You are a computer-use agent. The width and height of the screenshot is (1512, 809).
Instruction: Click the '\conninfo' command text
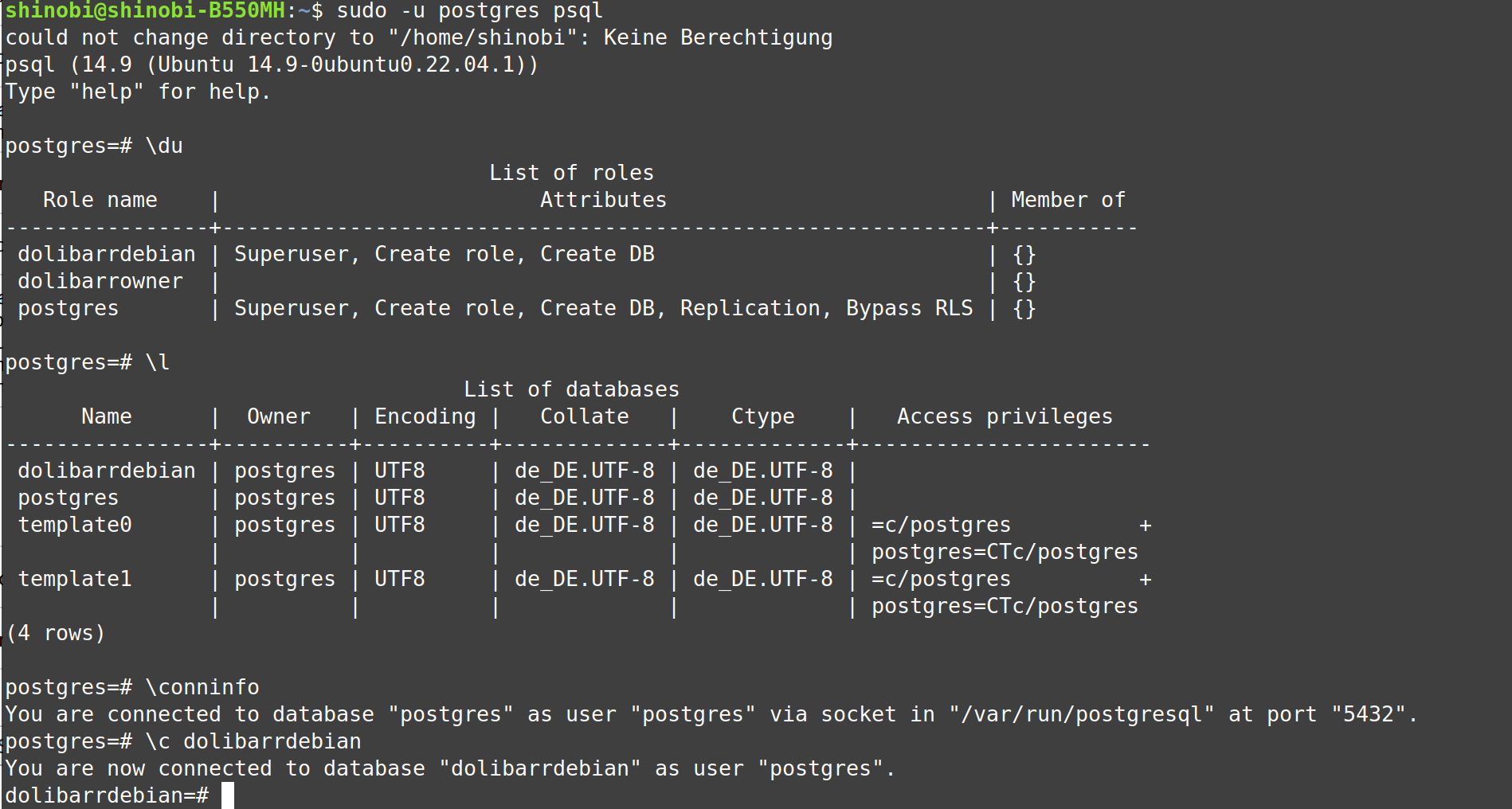point(202,687)
